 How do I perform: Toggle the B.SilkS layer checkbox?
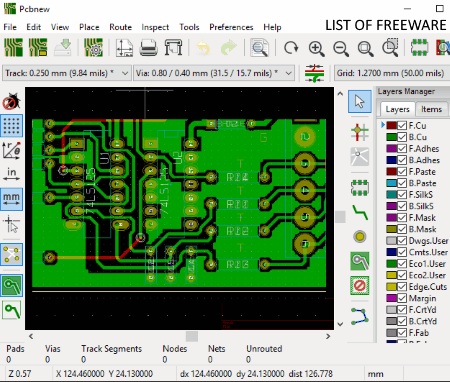pyautogui.click(x=402, y=206)
